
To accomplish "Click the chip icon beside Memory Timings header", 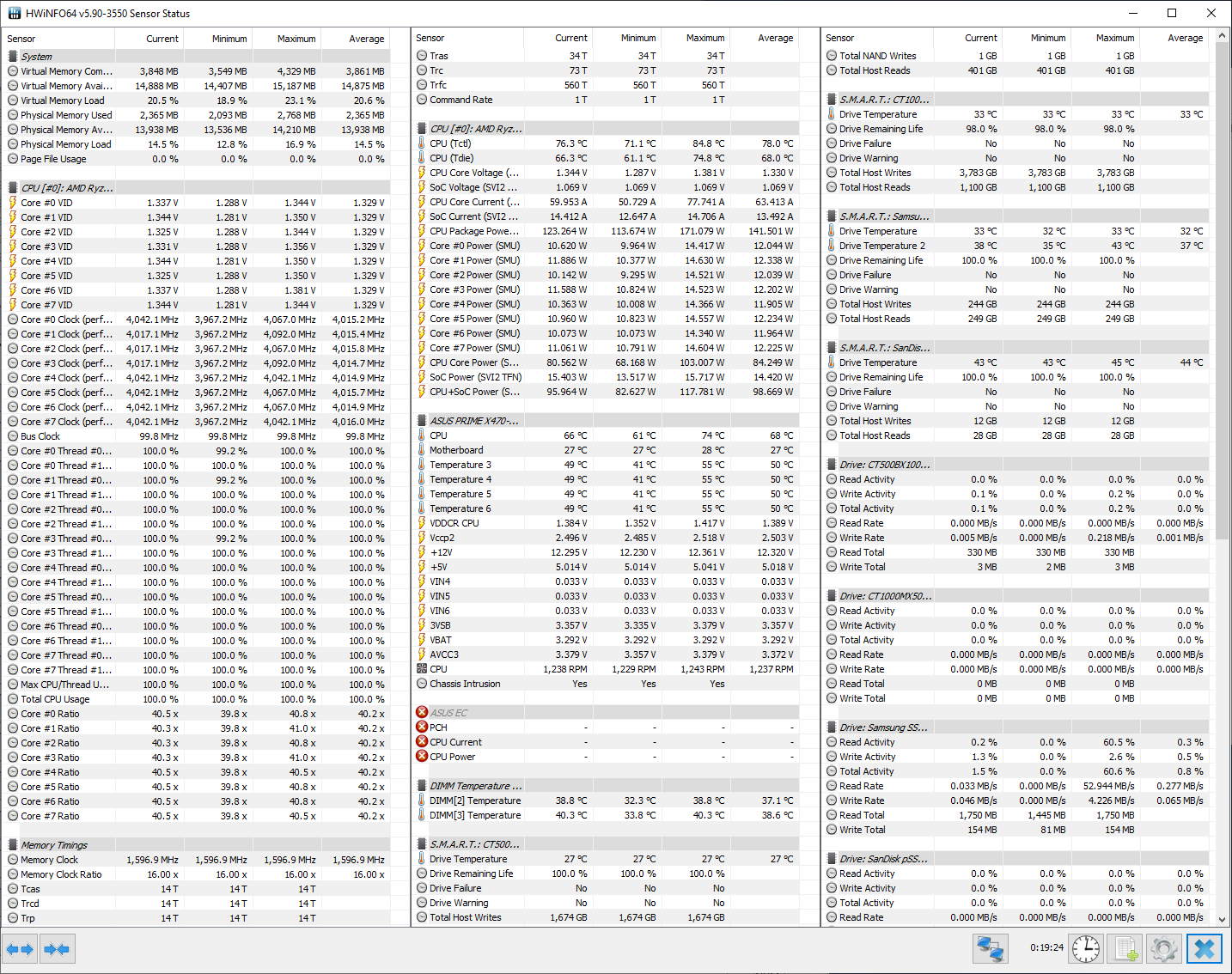I will tap(13, 844).
